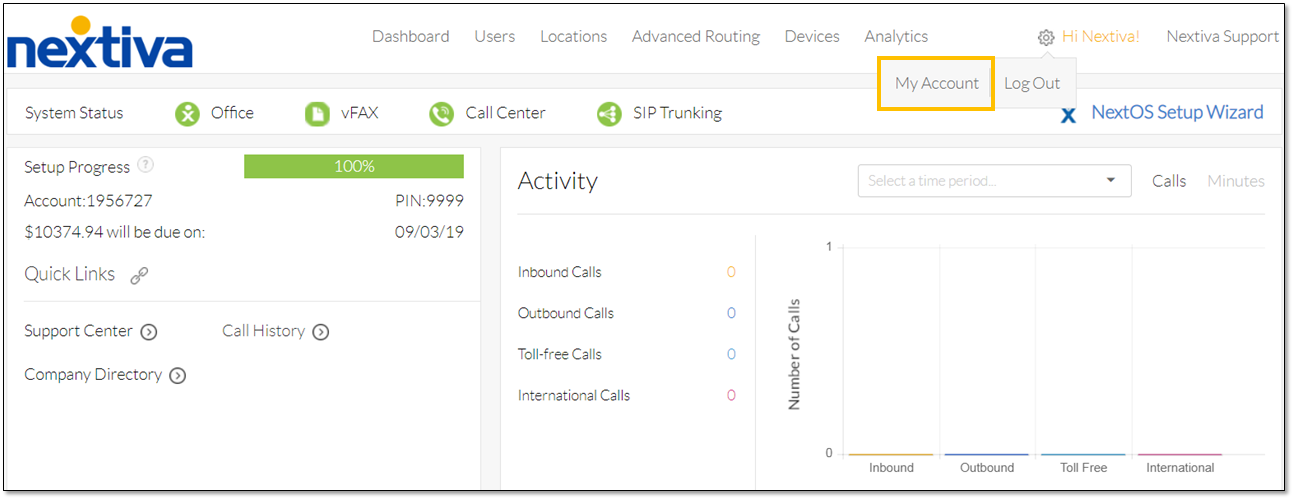Click the Outbound Calls count
This screenshot has width=1294, height=500.
click(x=731, y=313)
